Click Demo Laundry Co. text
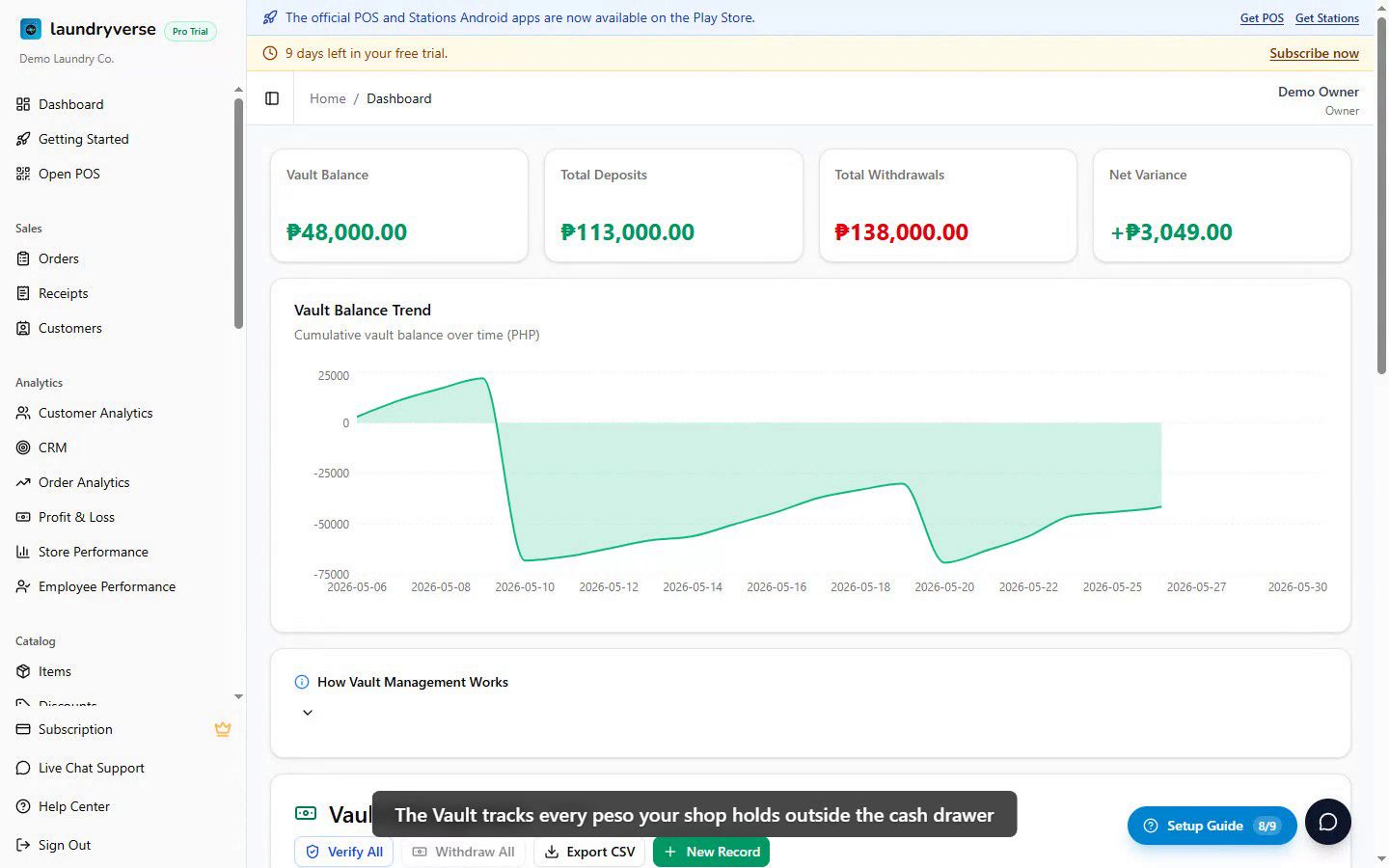The height and width of the screenshot is (868, 1389). 67,59
